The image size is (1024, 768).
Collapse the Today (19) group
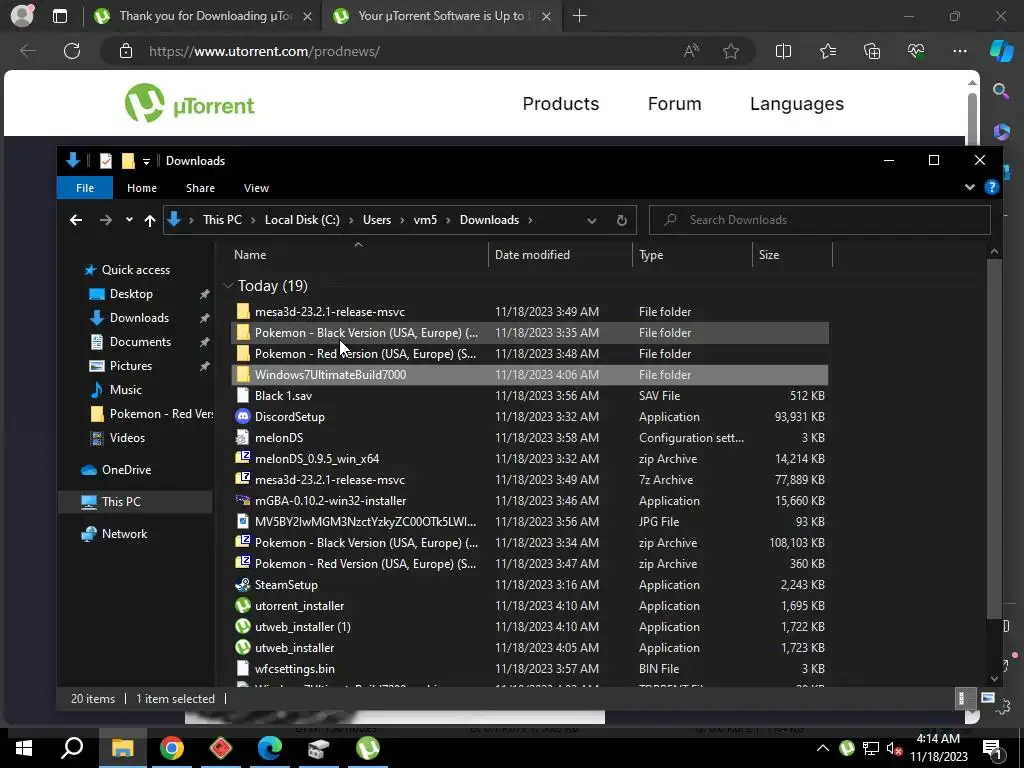[x=228, y=285]
